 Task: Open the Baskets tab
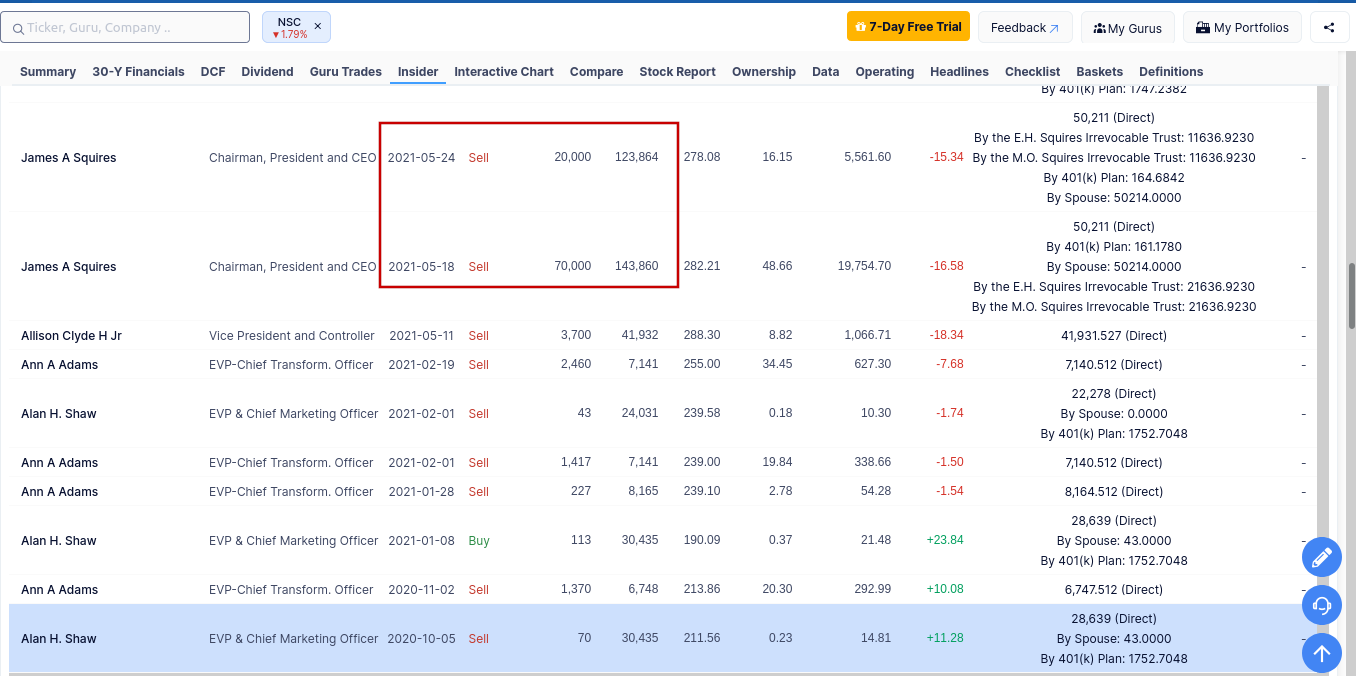(1100, 72)
